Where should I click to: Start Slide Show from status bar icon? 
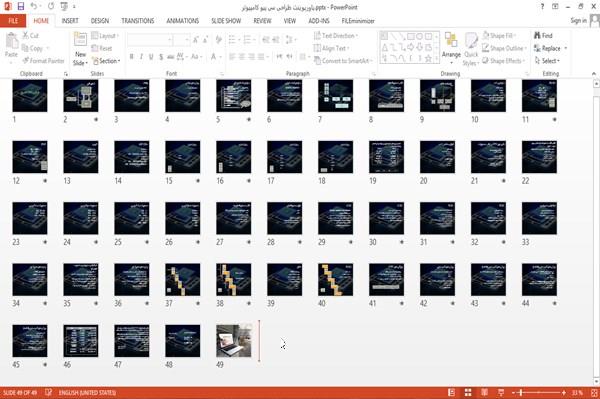pos(501,392)
